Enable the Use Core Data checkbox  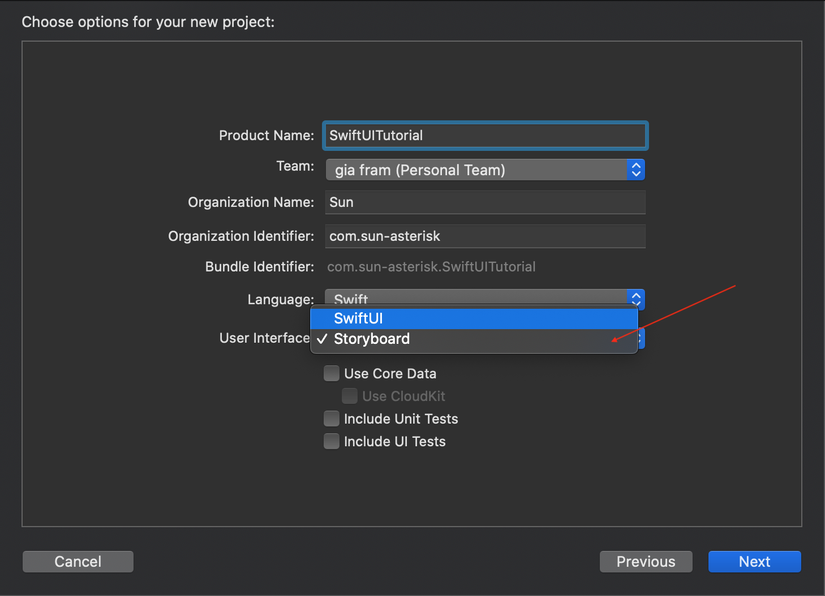(x=332, y=374)
